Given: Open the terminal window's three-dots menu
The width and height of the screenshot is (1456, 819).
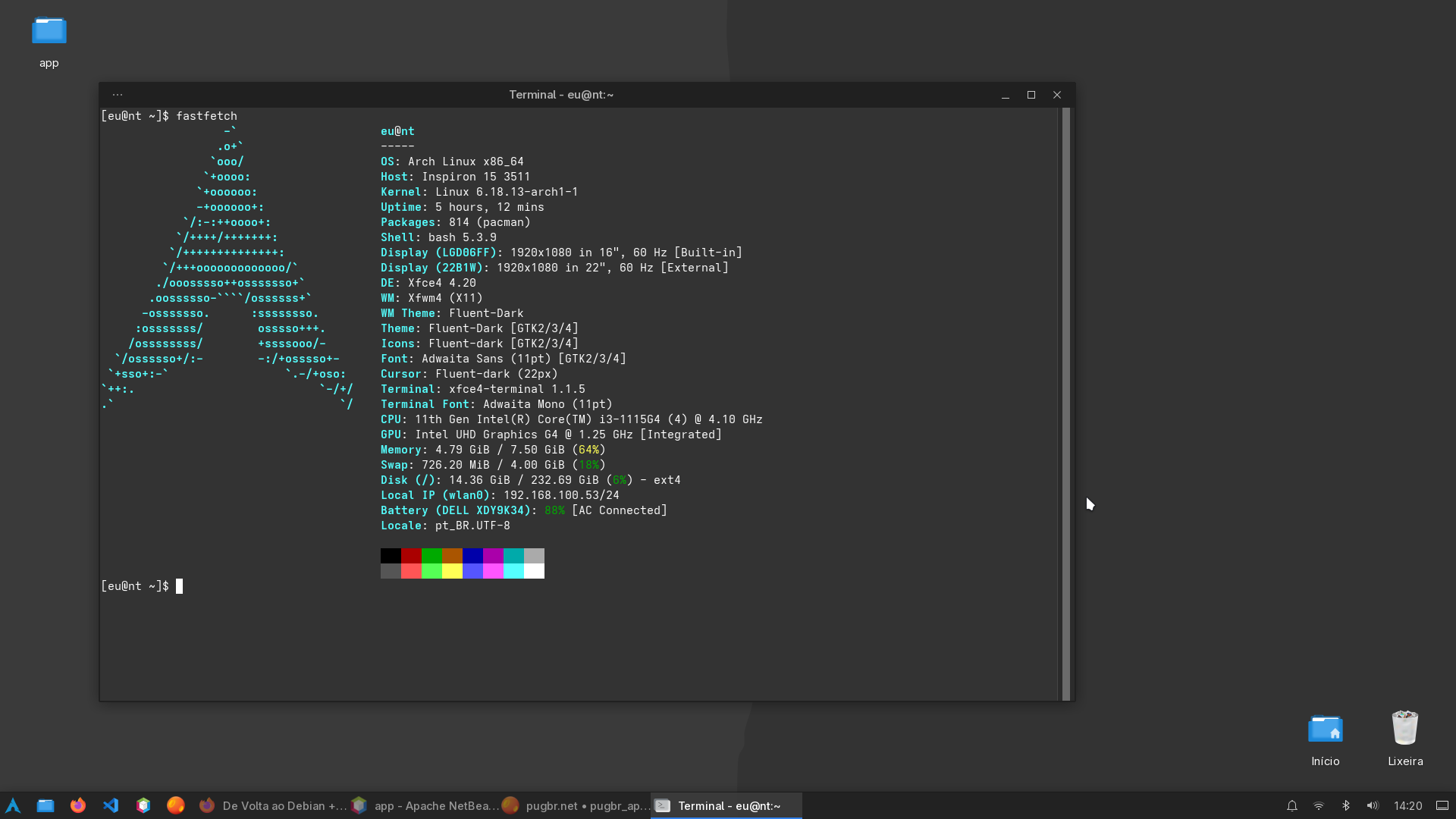Looking at the screenshot, I should click(x=118, y=95).
